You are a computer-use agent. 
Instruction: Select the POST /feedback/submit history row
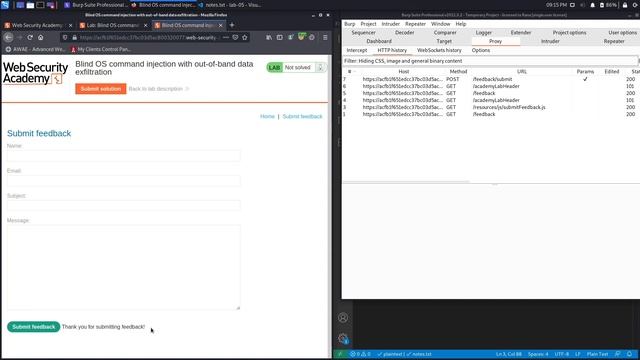tap(491, 79)
